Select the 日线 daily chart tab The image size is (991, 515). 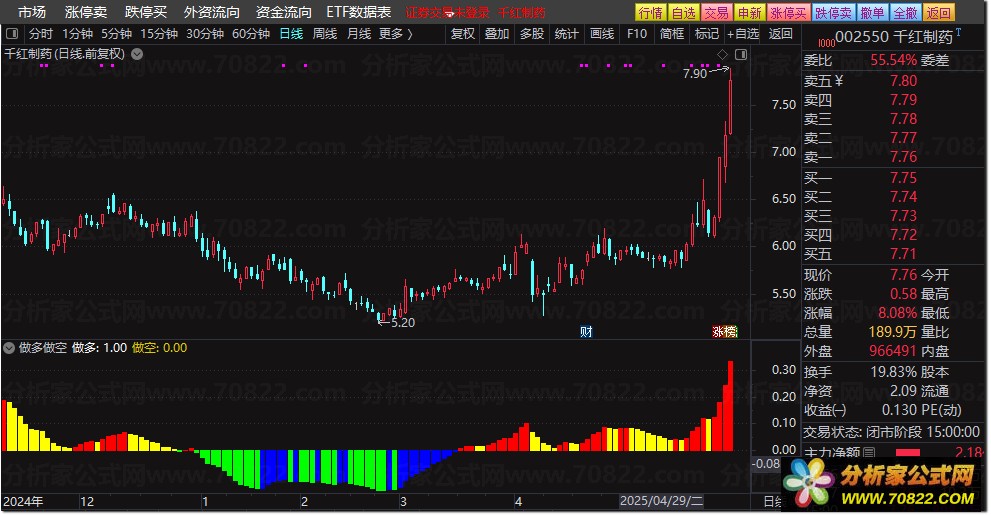click(291, 33)
